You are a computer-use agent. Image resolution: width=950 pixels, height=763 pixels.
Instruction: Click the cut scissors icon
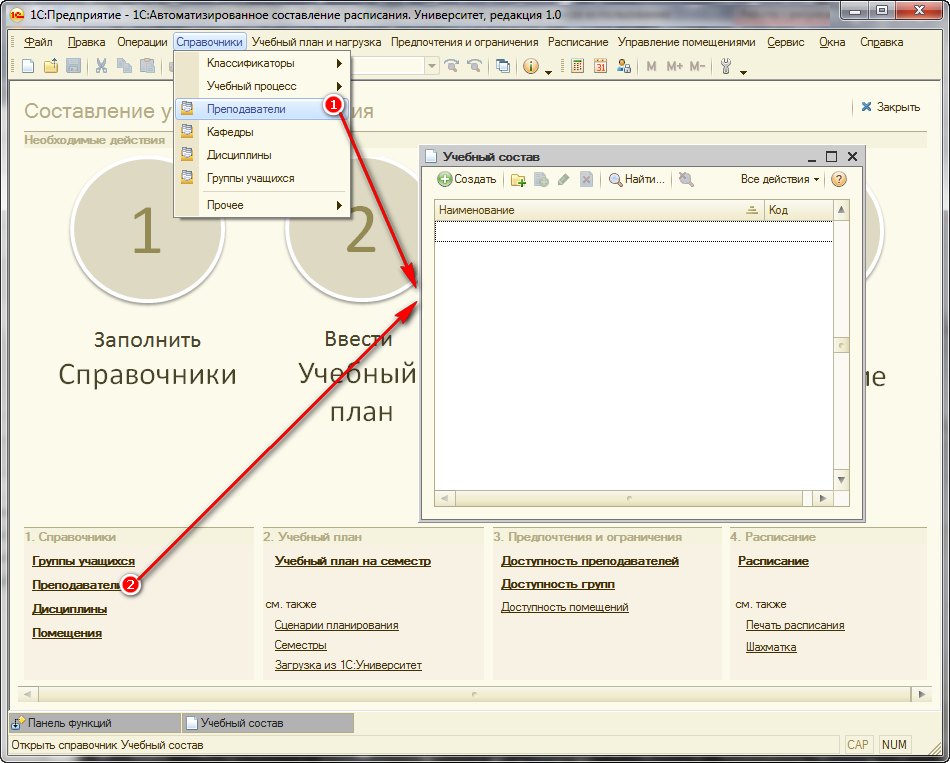pyautogui.click(x=101, y=66)
